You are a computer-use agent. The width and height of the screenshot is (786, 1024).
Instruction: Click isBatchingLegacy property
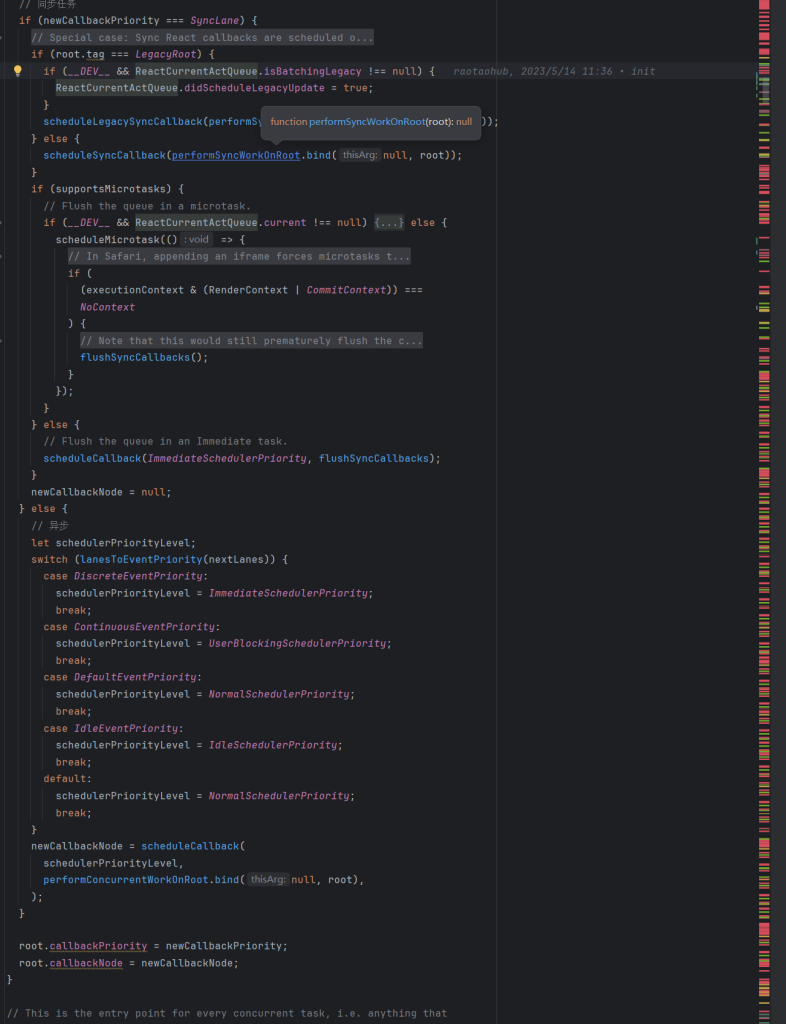click(312, 71)
